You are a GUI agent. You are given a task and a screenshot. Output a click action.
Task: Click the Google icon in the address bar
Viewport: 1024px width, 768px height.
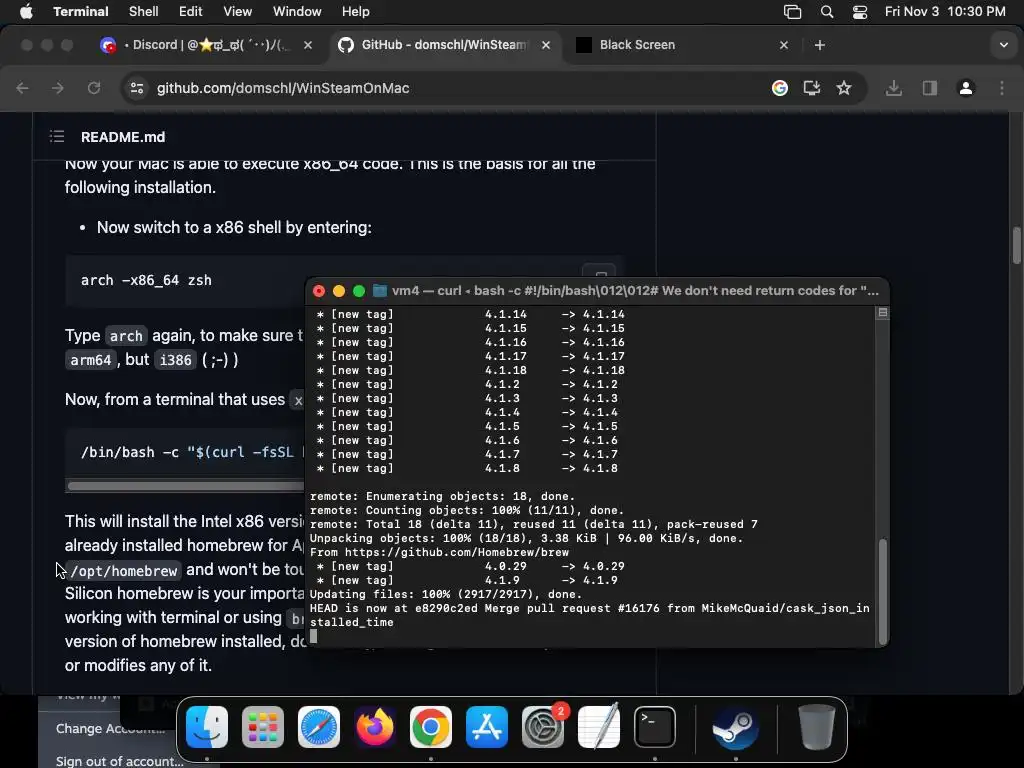(780, 88)
